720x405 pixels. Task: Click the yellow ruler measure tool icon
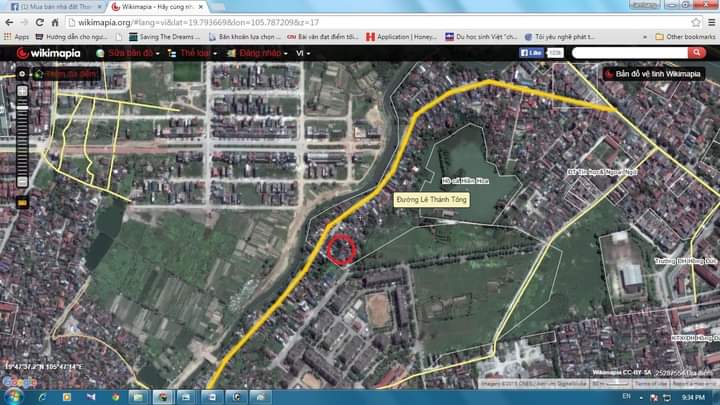click(x=22, y=202)
